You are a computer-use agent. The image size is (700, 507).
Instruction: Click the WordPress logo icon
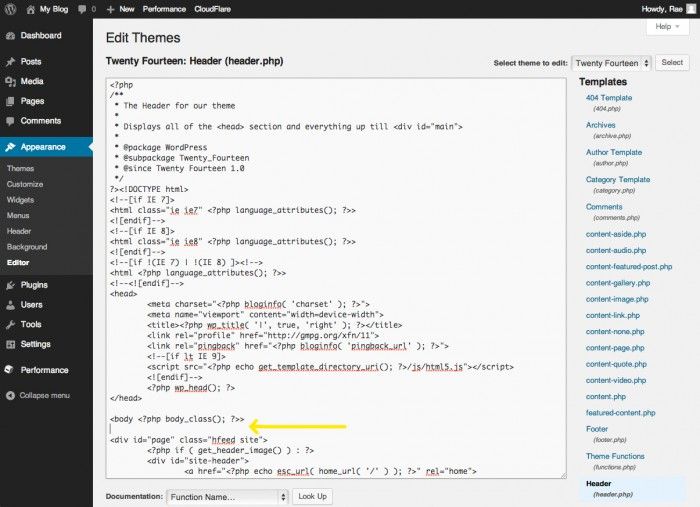[x=10, y=9]
